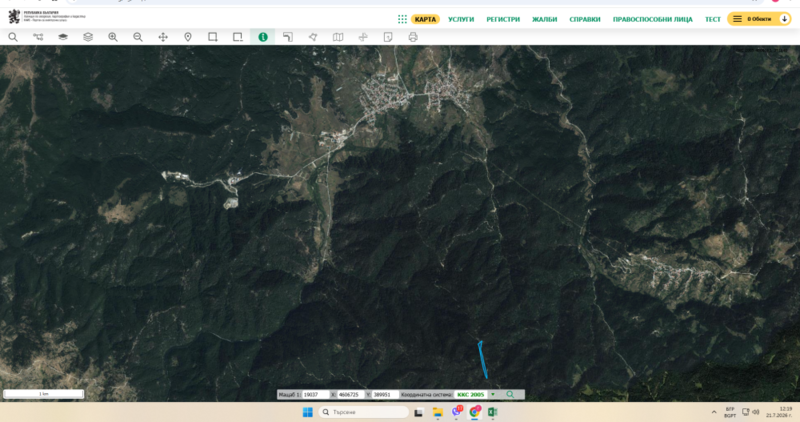Open the outlined layers stack icon
This screenshot has height=422, width=800.
pyautogui.click(x=88, y=37)
